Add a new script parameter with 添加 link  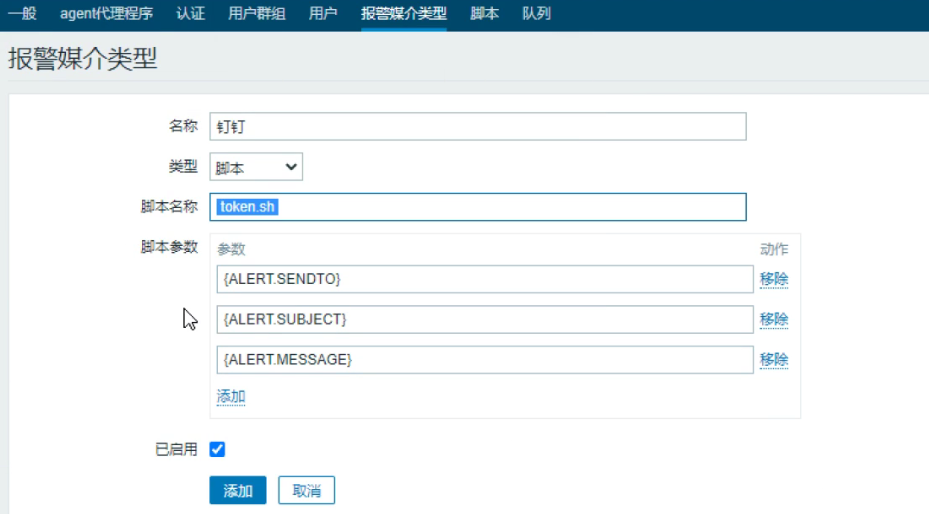click(x=231, y=396)
